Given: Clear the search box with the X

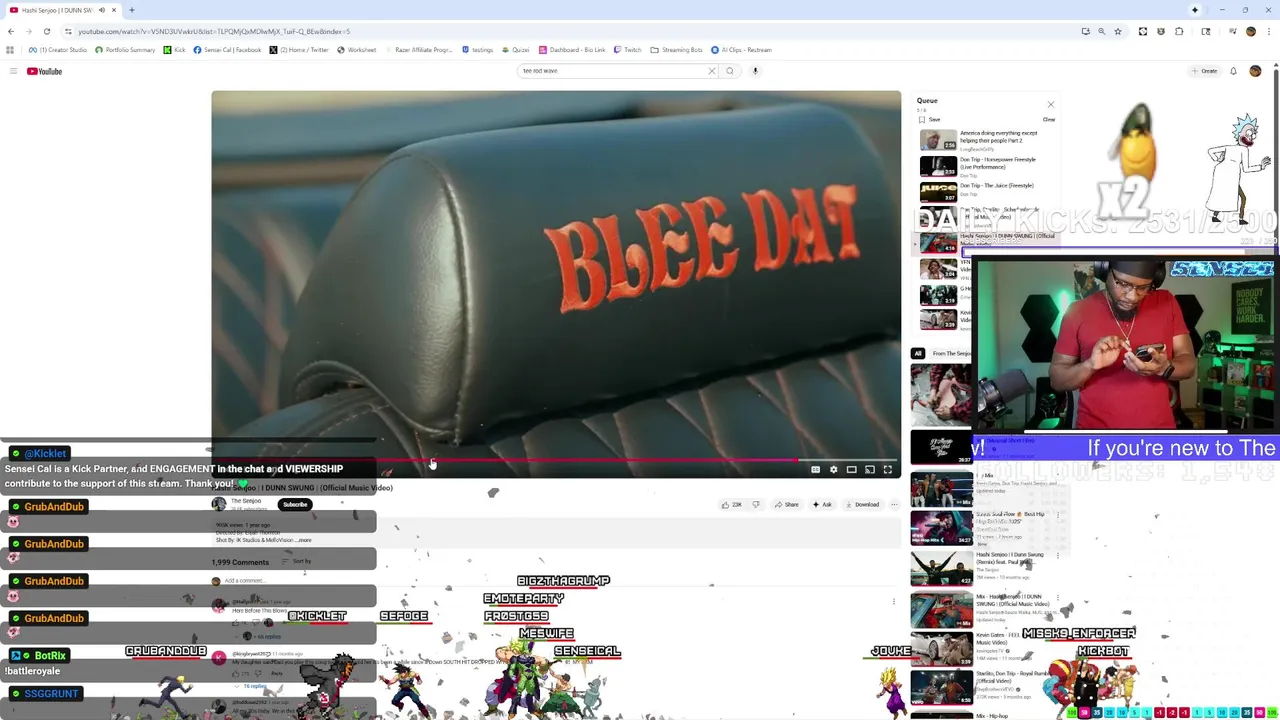Looking at the screenshot, I should point(712,71).
